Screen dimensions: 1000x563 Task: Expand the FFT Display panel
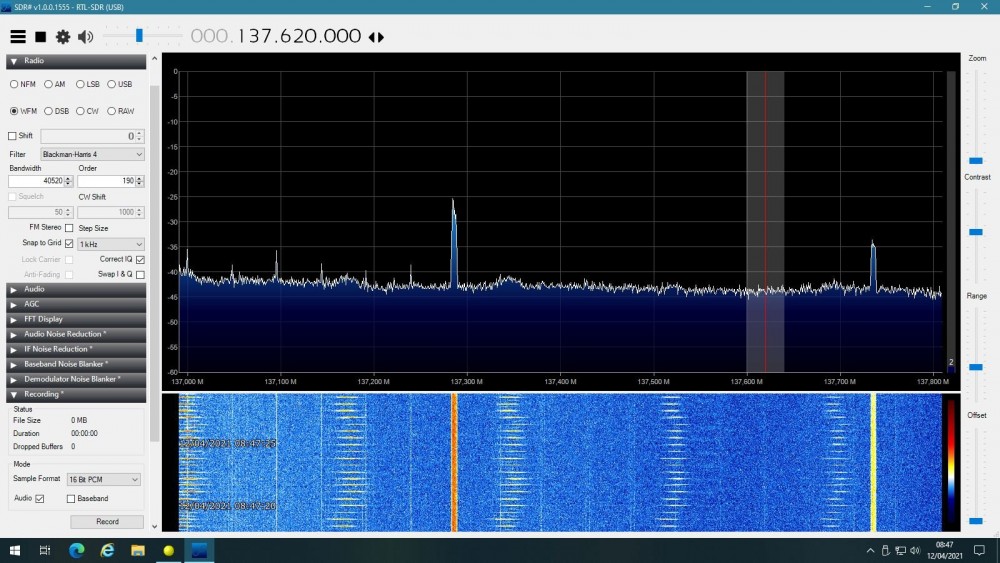pyautogui.click(x=76, y=319)
